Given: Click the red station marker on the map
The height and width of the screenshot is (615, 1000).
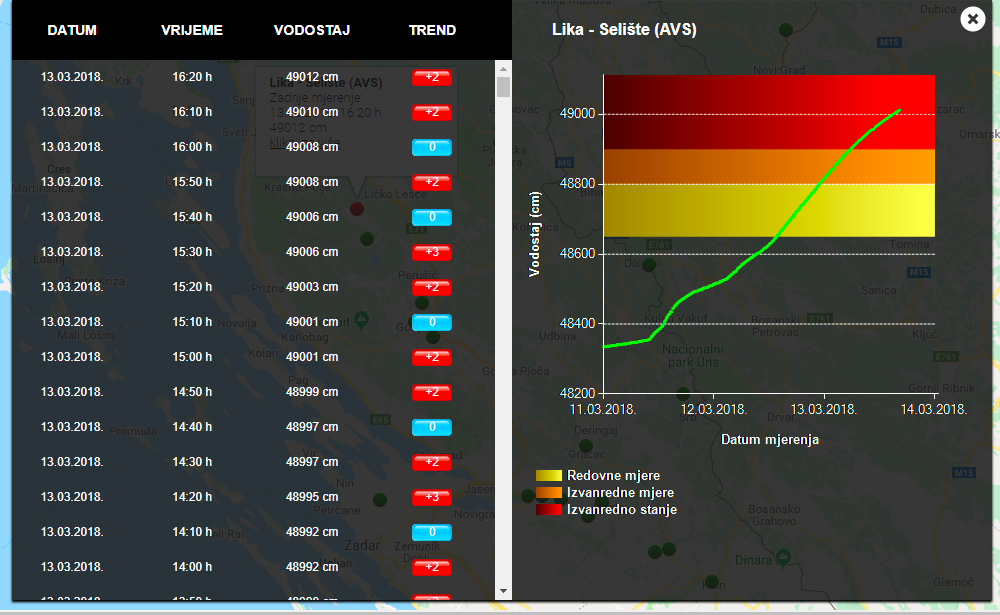Looking at the screenshot, I should tap(357, 209).
